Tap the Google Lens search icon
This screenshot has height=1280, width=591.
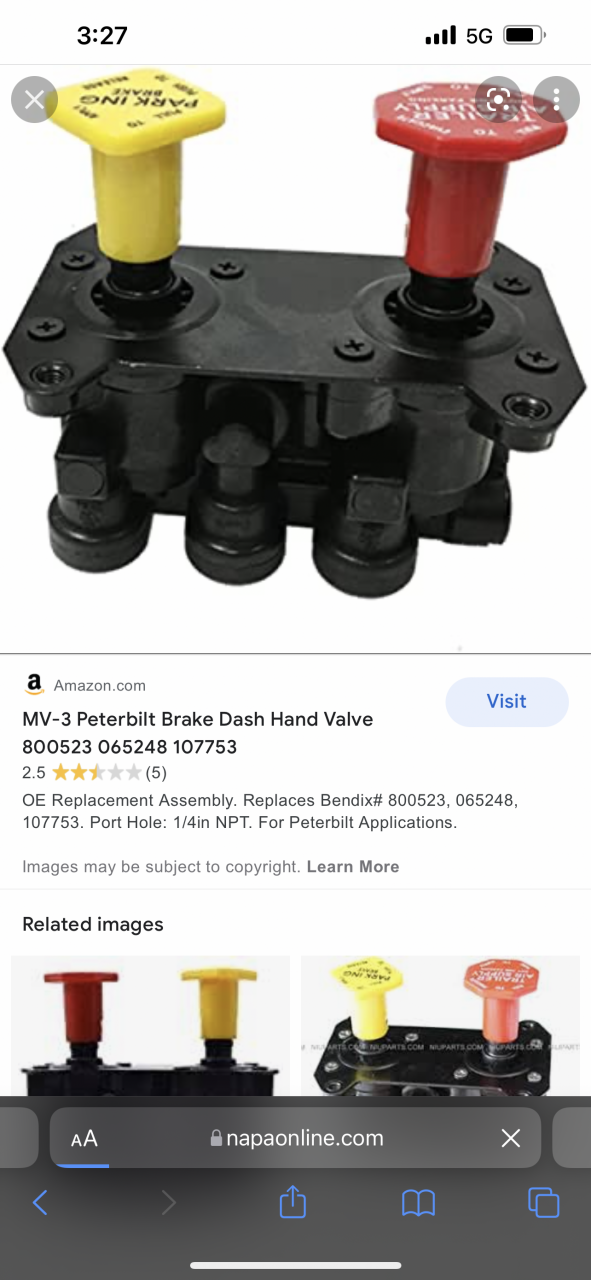pos(498,99)
